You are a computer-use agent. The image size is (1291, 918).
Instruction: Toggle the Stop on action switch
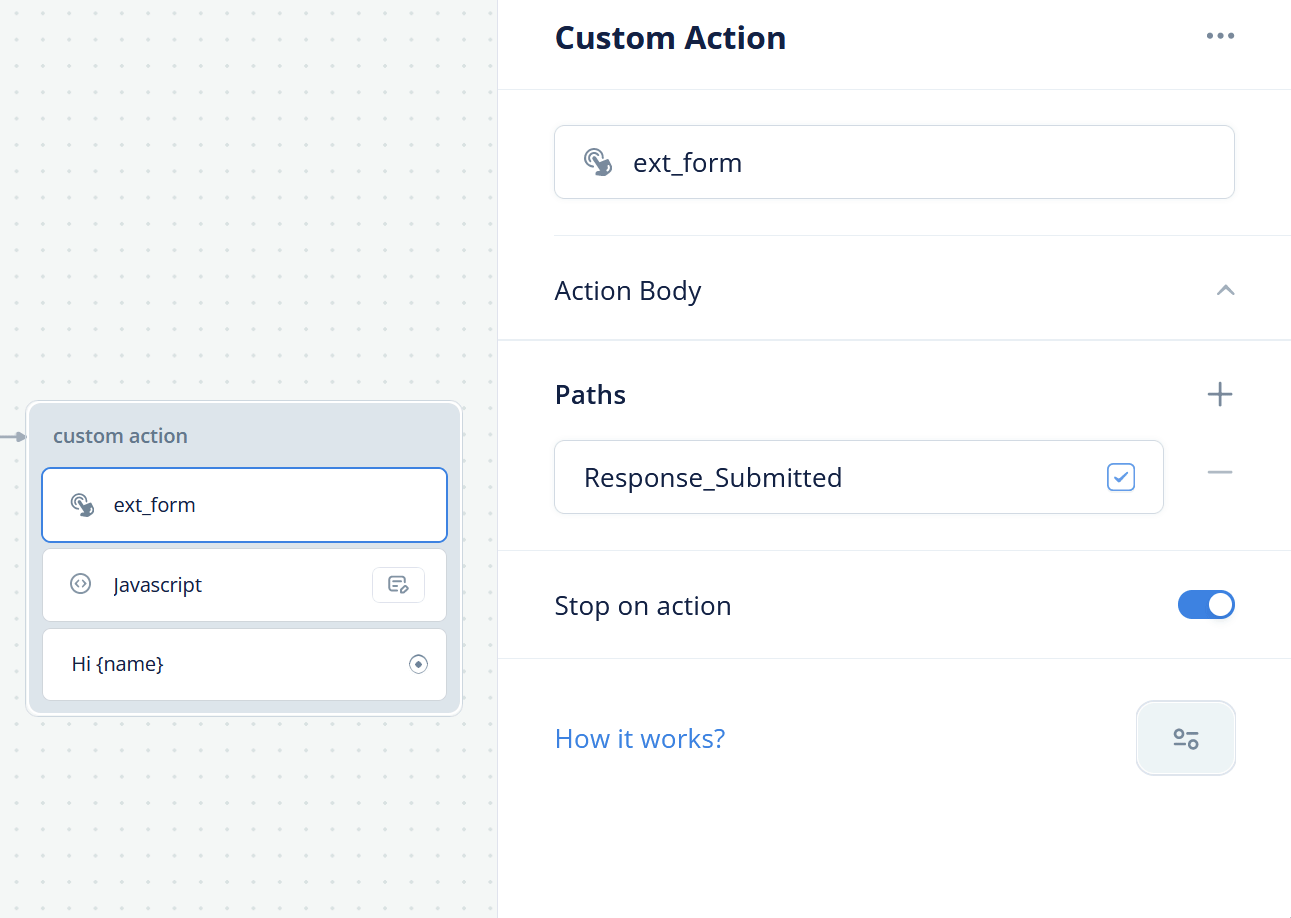click(x=1206, y=605)
